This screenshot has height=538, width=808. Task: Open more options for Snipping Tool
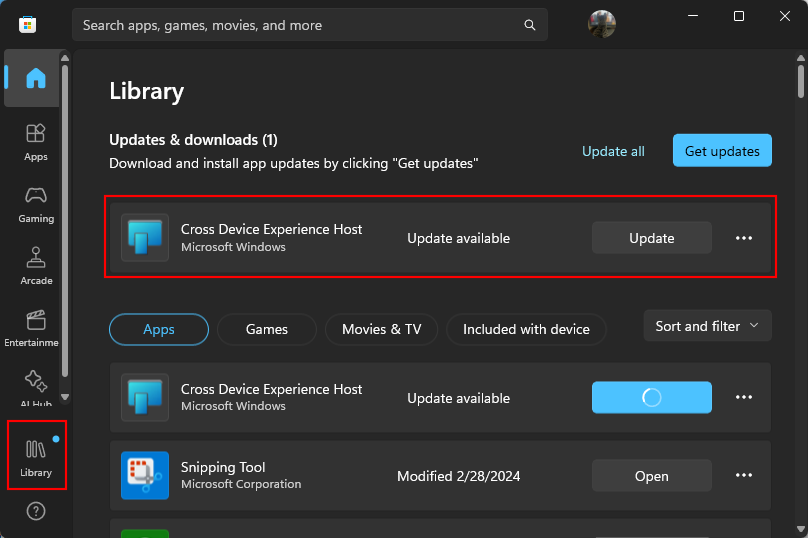click(744, 475)
